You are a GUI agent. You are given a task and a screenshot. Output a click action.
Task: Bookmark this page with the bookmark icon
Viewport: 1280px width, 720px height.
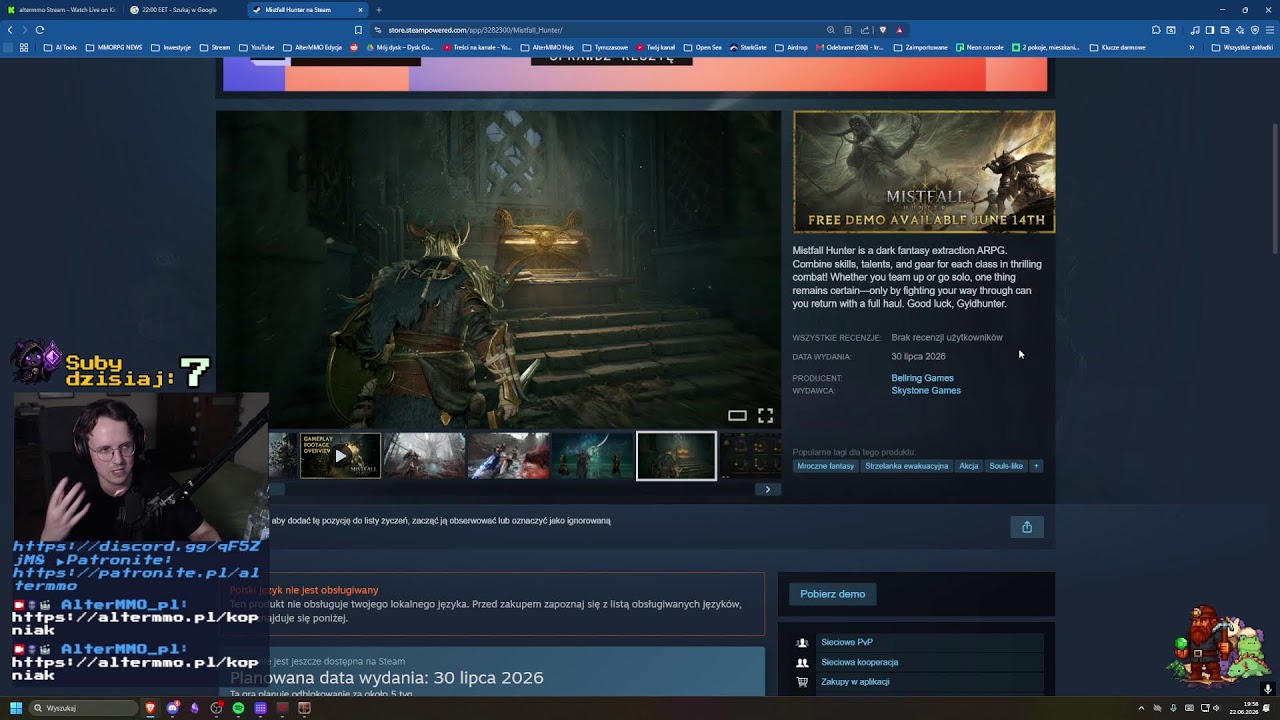tap(359, 30)
